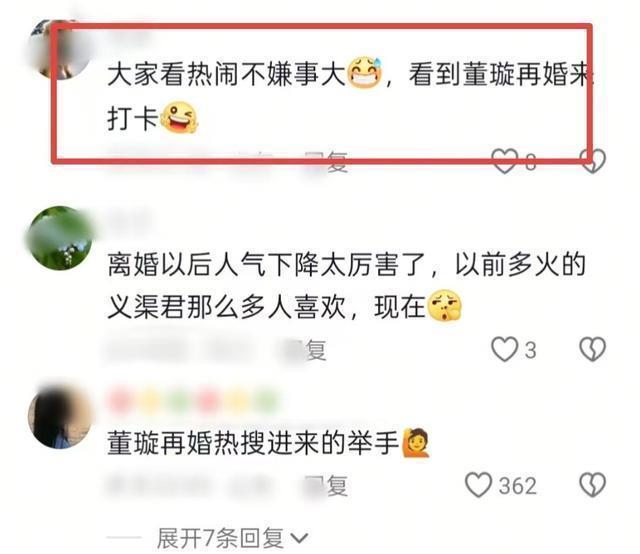
Task: Like the comment mentioning 义渠君
Action: pyautogui.click(x=504, y=349)
